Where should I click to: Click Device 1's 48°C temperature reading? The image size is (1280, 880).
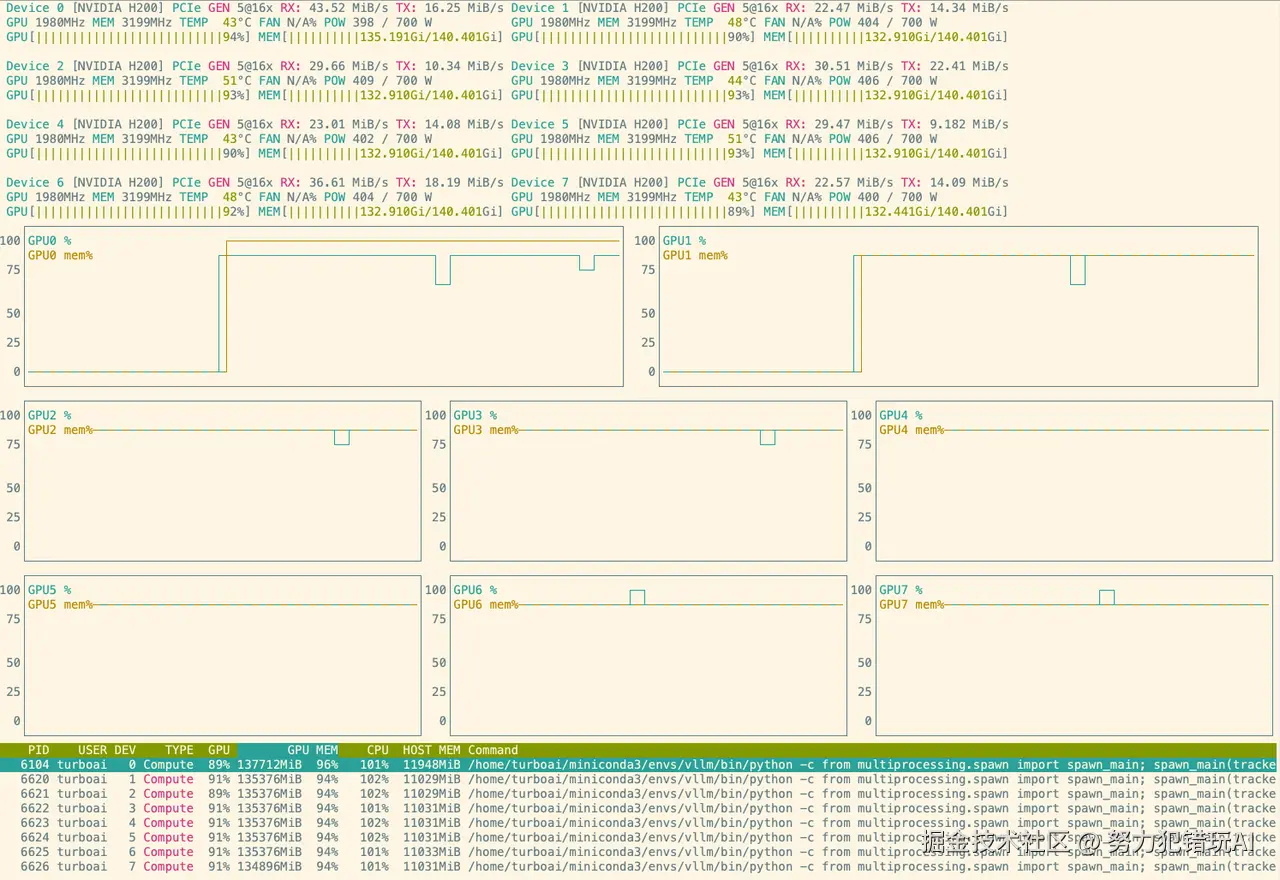(x=742, y=22)
